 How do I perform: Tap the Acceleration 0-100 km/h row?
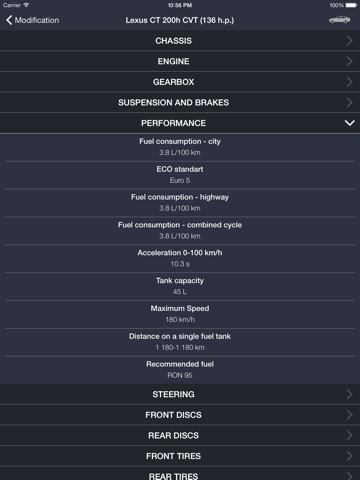coord(180,259)
